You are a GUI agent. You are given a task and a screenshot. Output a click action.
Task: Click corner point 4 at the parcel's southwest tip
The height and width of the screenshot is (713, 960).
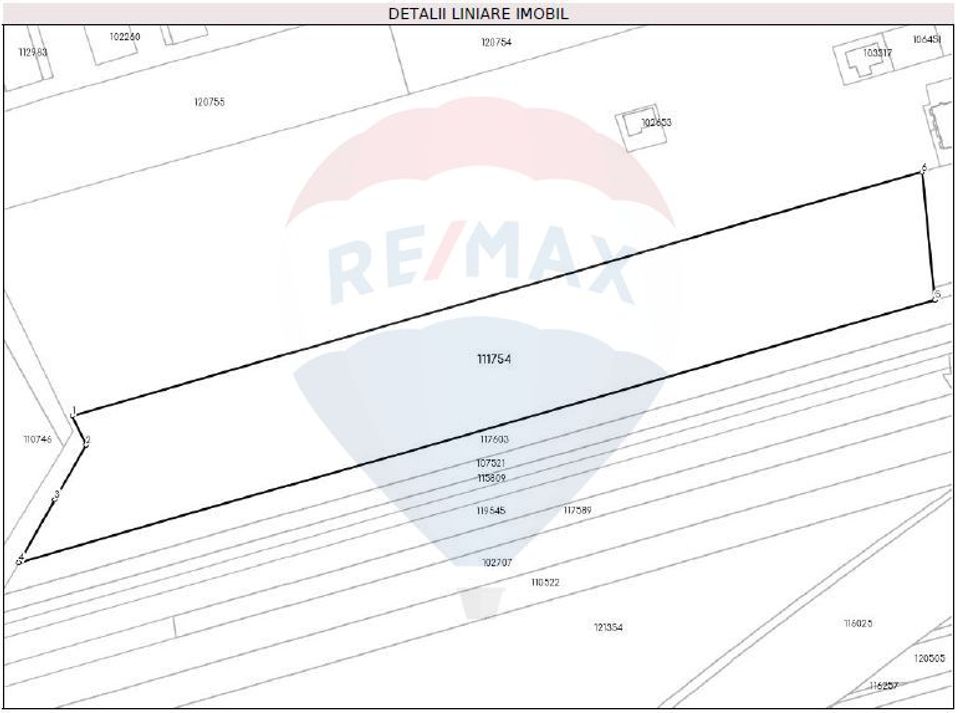click(x=20, y=557)
